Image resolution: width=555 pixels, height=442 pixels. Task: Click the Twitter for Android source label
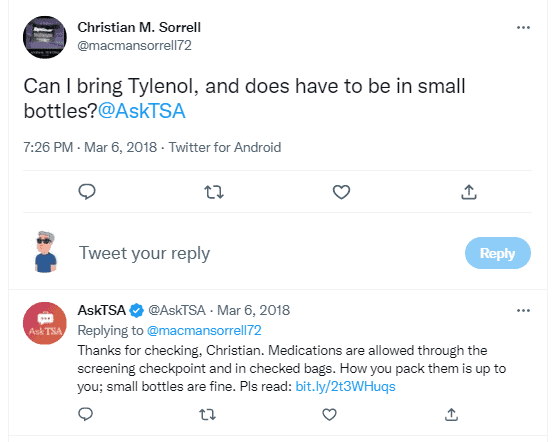[x=225, y=147]
